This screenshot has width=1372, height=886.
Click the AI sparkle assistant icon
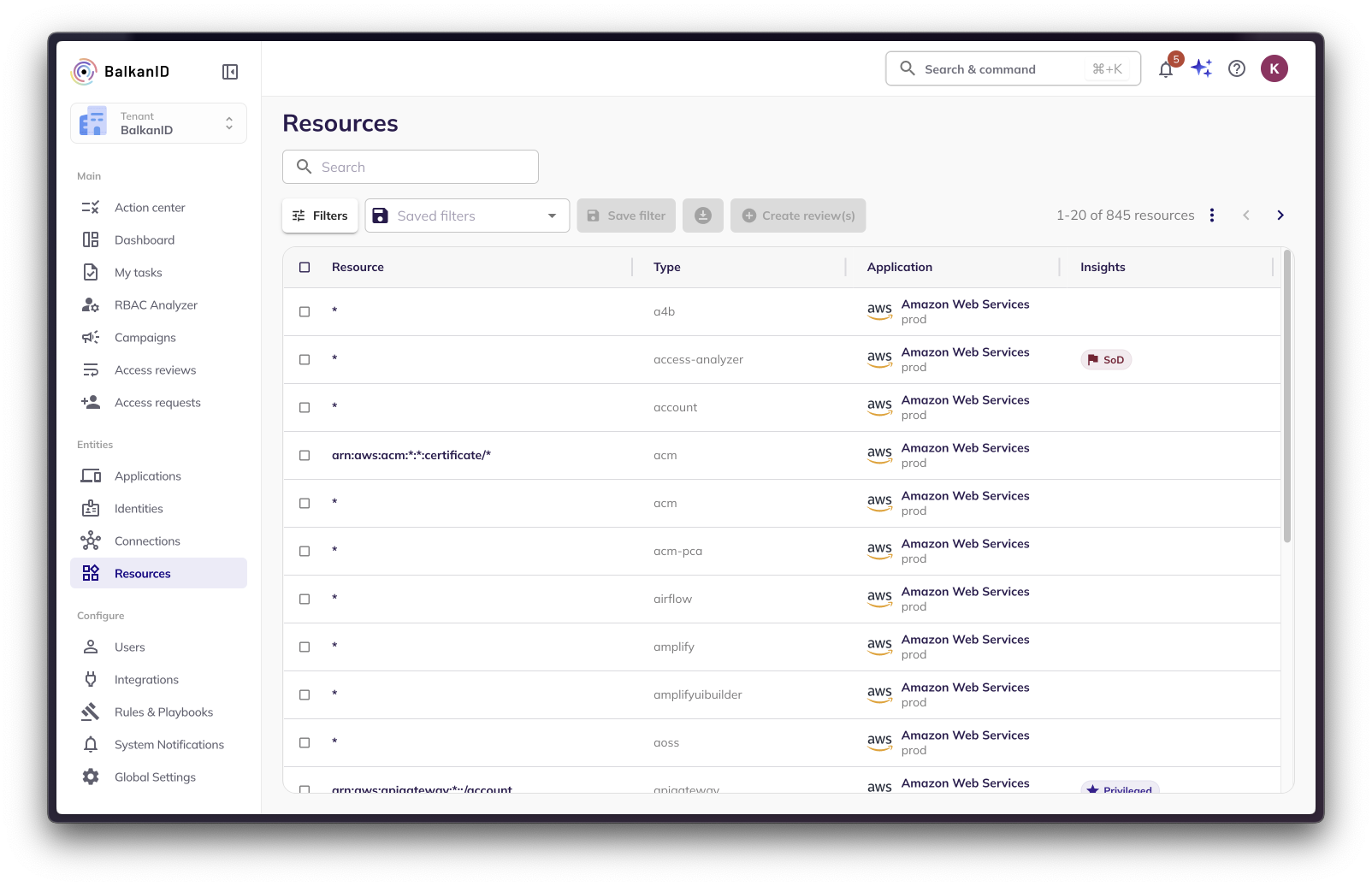click(x=1201, y=68)
